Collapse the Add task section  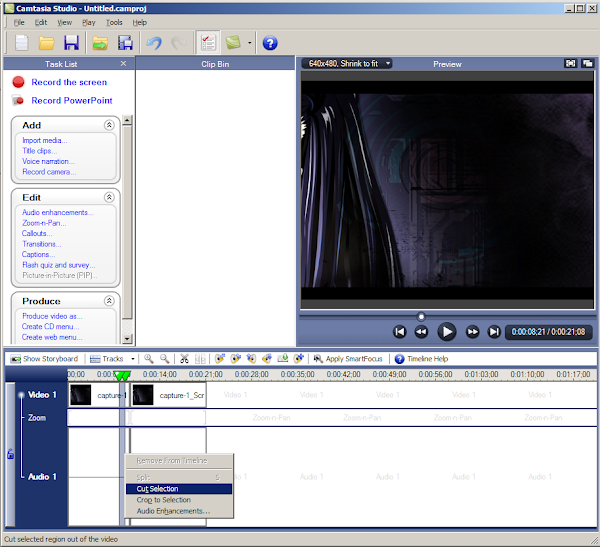click(x=109, y=125)
